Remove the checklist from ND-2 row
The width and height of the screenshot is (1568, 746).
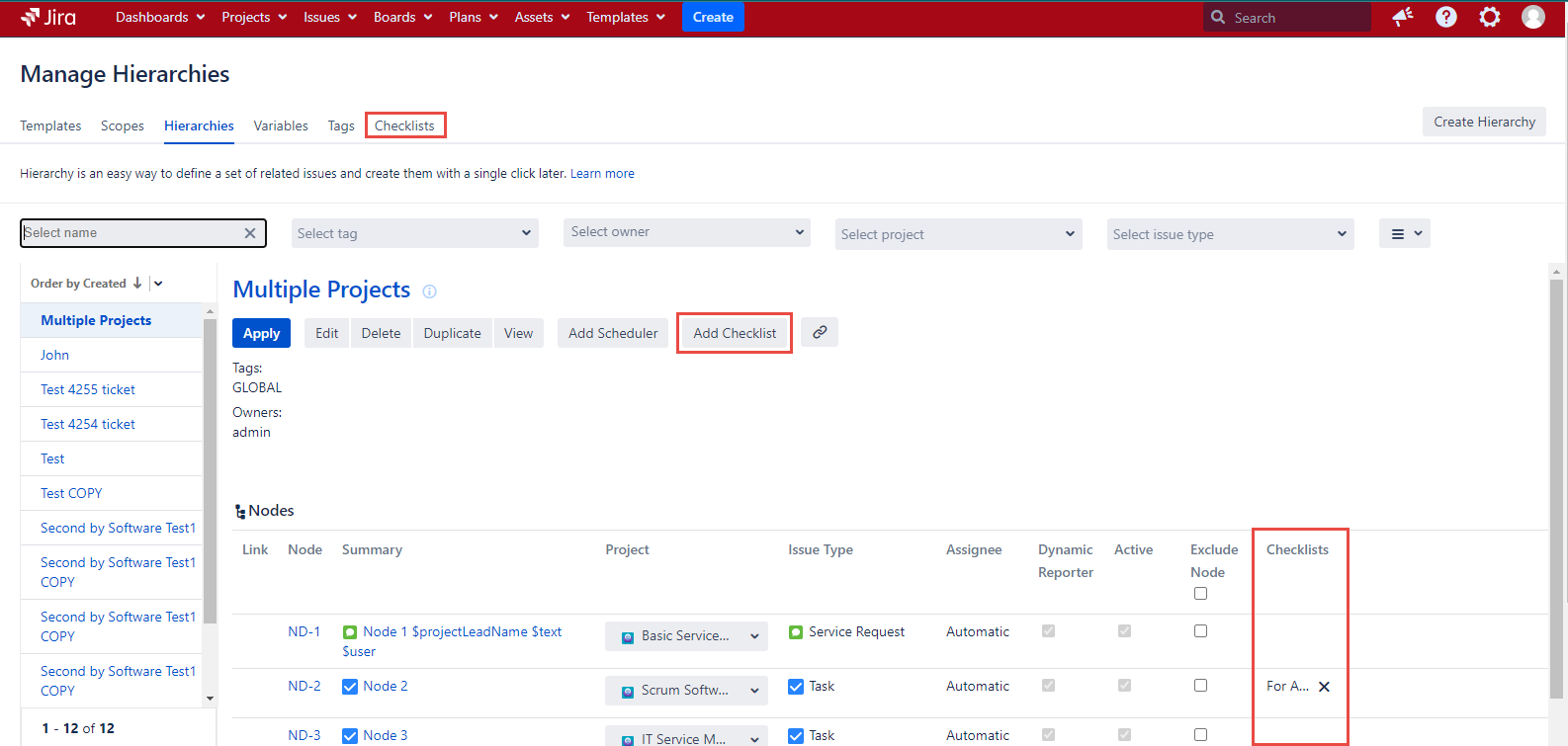1324,687
